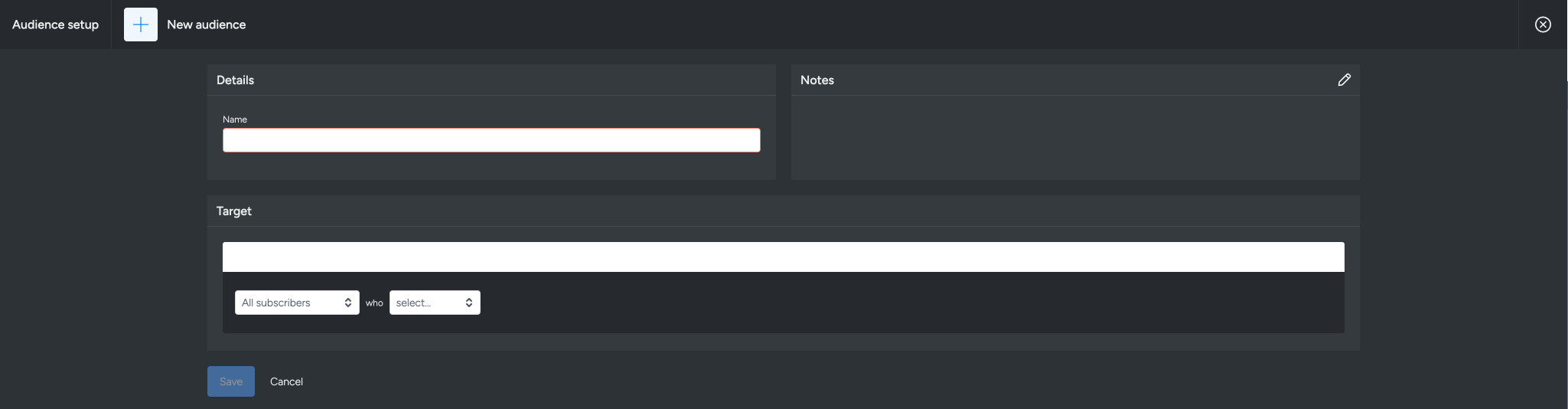The image size is (1568, 409).
Task: Click the "who" text between the dropdowns
Action: 374,303
